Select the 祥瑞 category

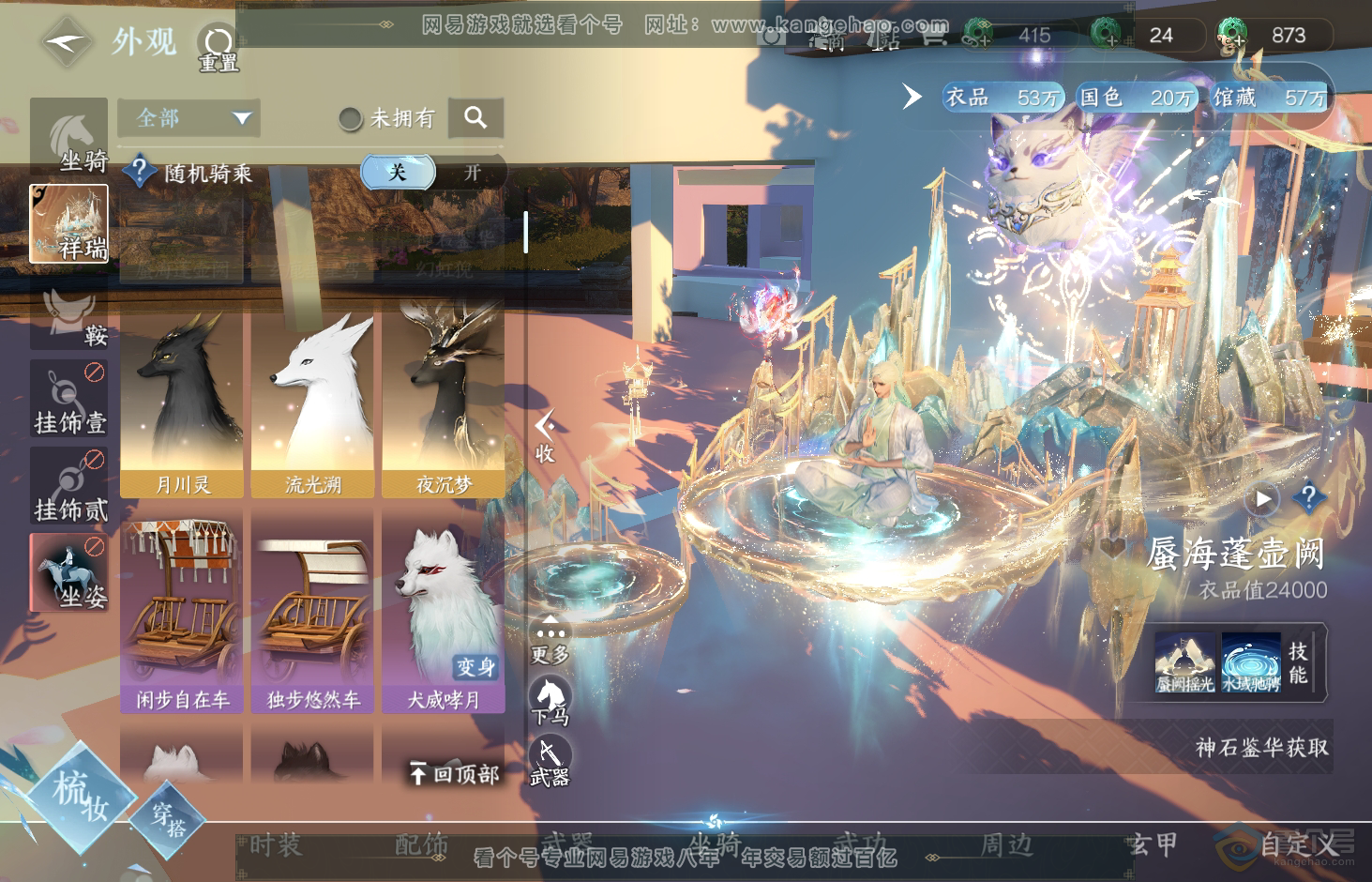tap(69, 223)
